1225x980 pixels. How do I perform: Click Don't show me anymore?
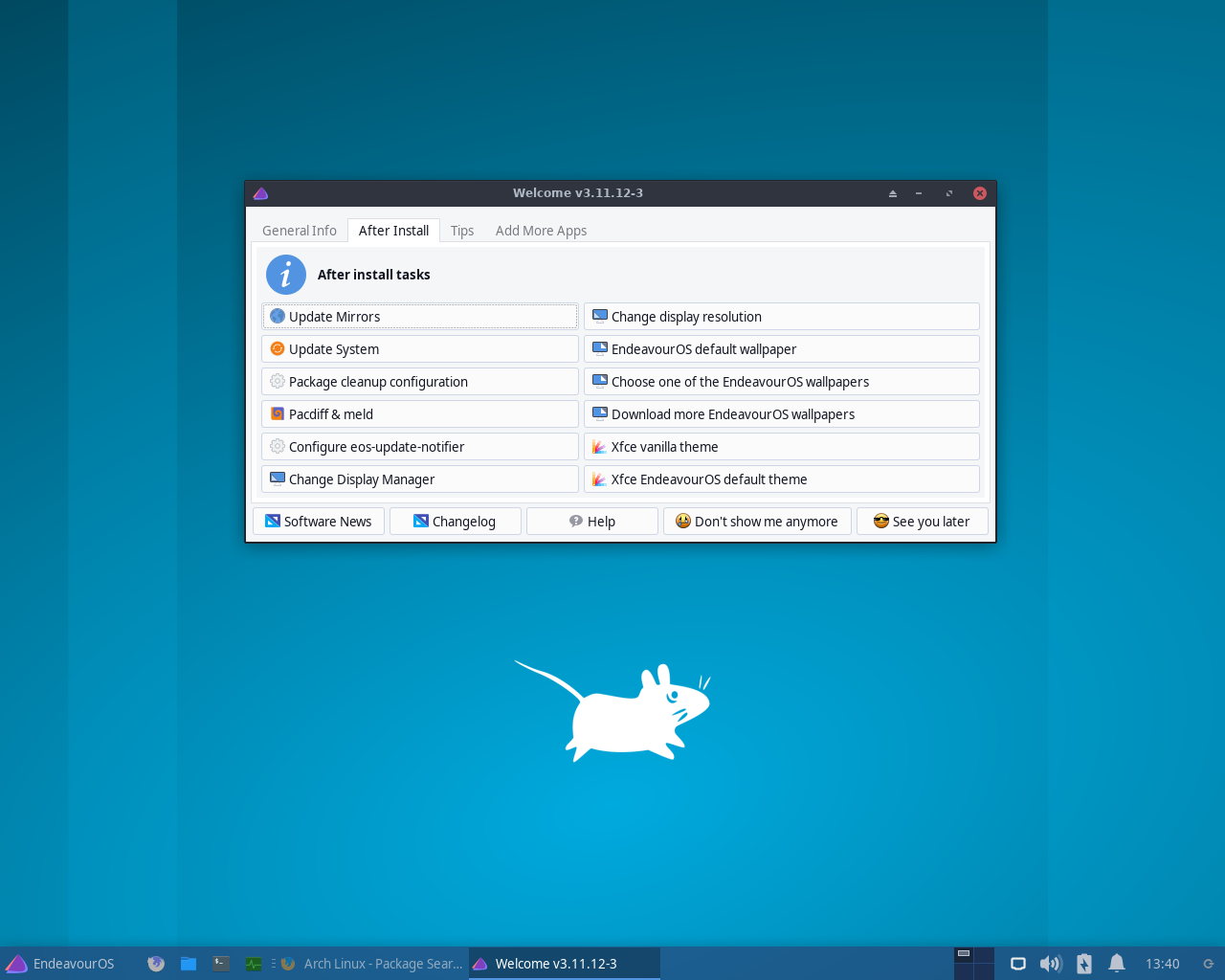pos(757,522)
